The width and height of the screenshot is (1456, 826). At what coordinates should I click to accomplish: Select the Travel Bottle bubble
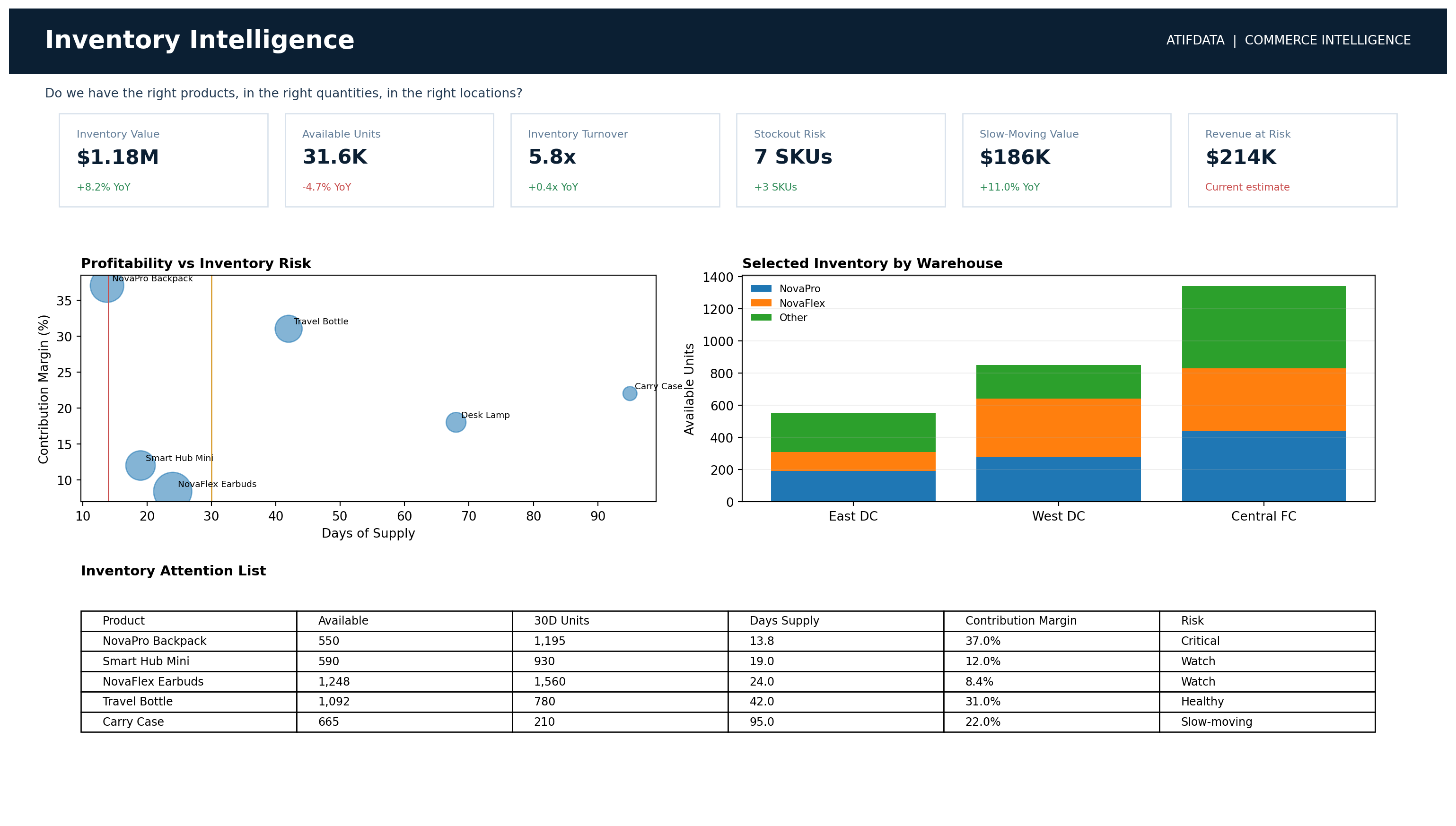288,329
